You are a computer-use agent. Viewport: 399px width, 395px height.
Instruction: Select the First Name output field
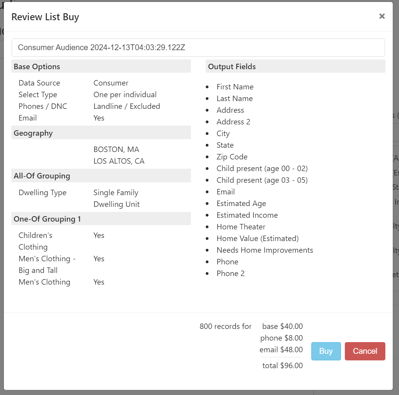pyautogui.click(x=235, y=87)
